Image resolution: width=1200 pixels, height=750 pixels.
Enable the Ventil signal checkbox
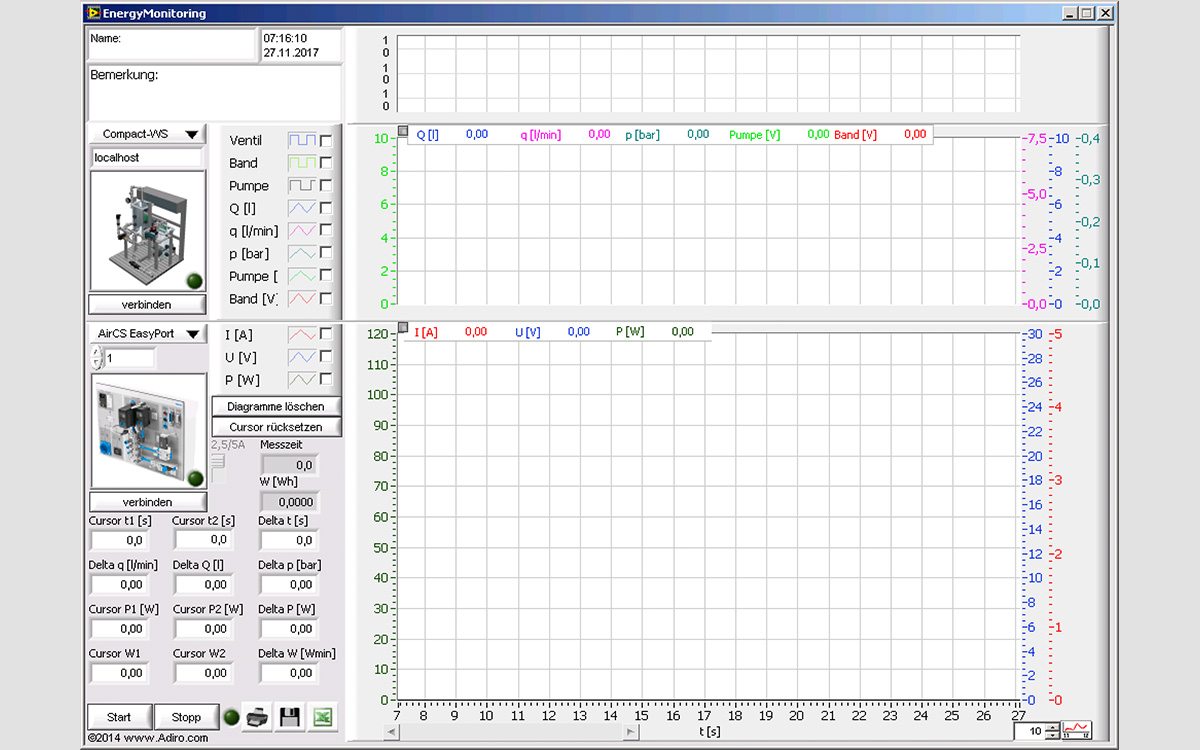tap(326, 140)
